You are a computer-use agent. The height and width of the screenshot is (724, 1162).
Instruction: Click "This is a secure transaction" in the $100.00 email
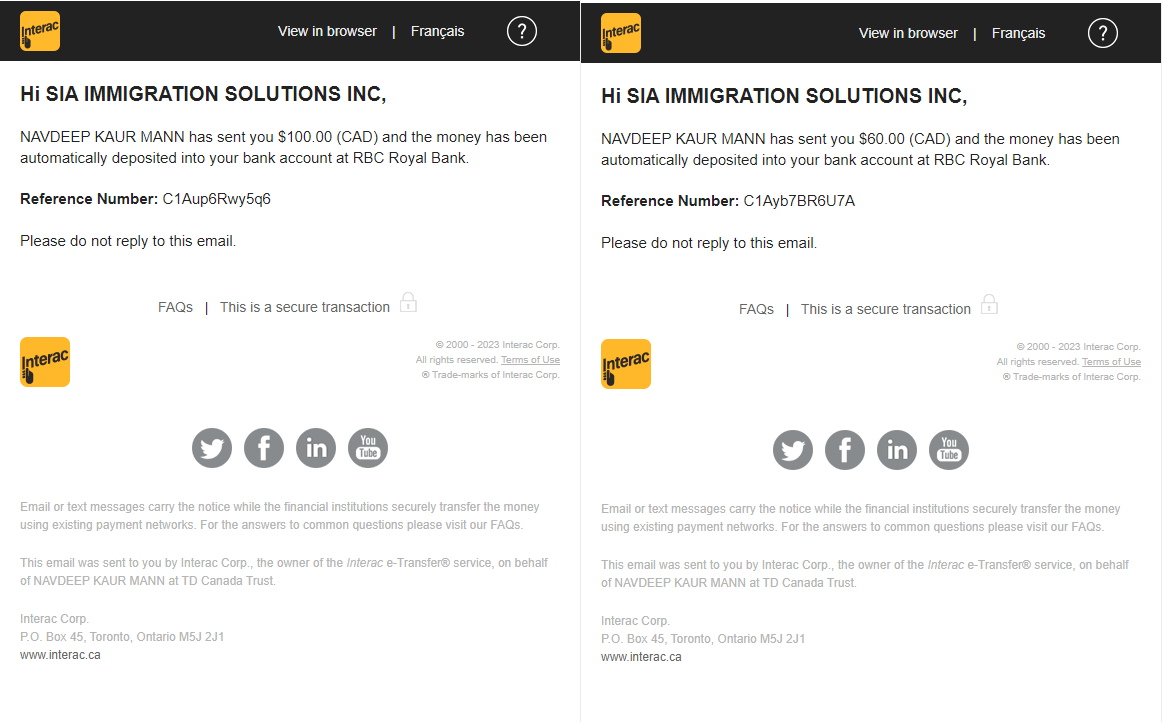point(305,308)
